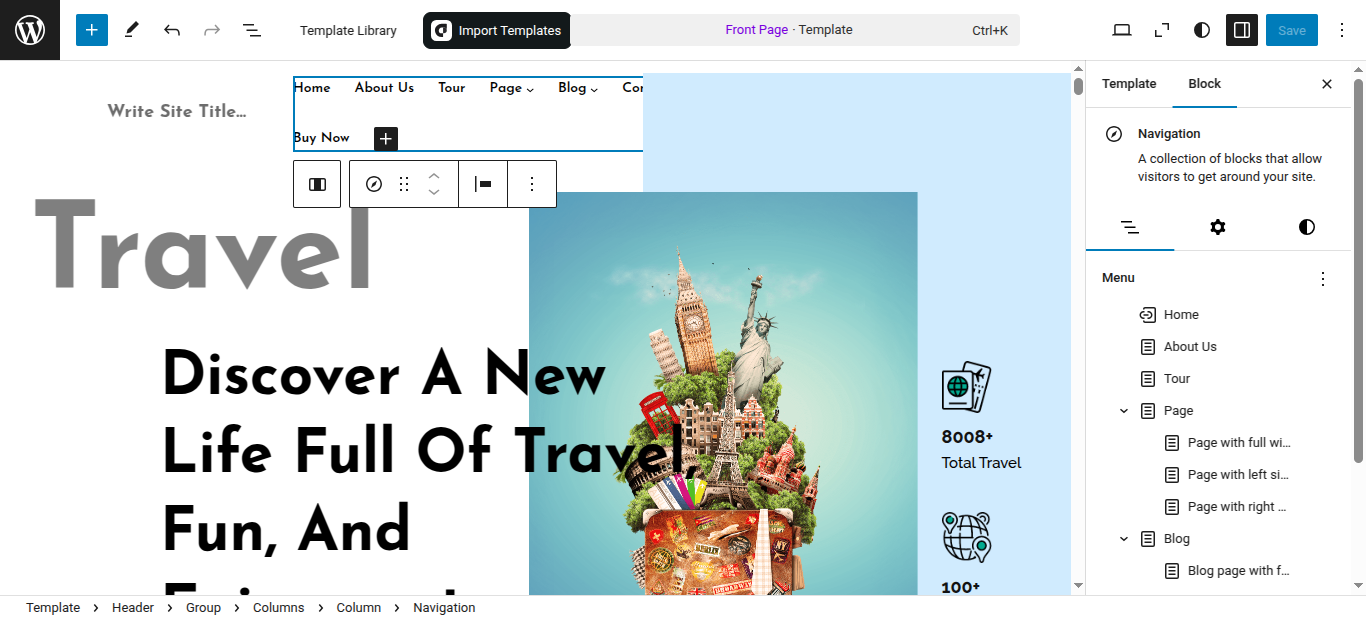Select About Us in menu list
Image resolution: width=1366 pixels, height=620 pixels.
pyautogui.click(x=1190, y=347)
